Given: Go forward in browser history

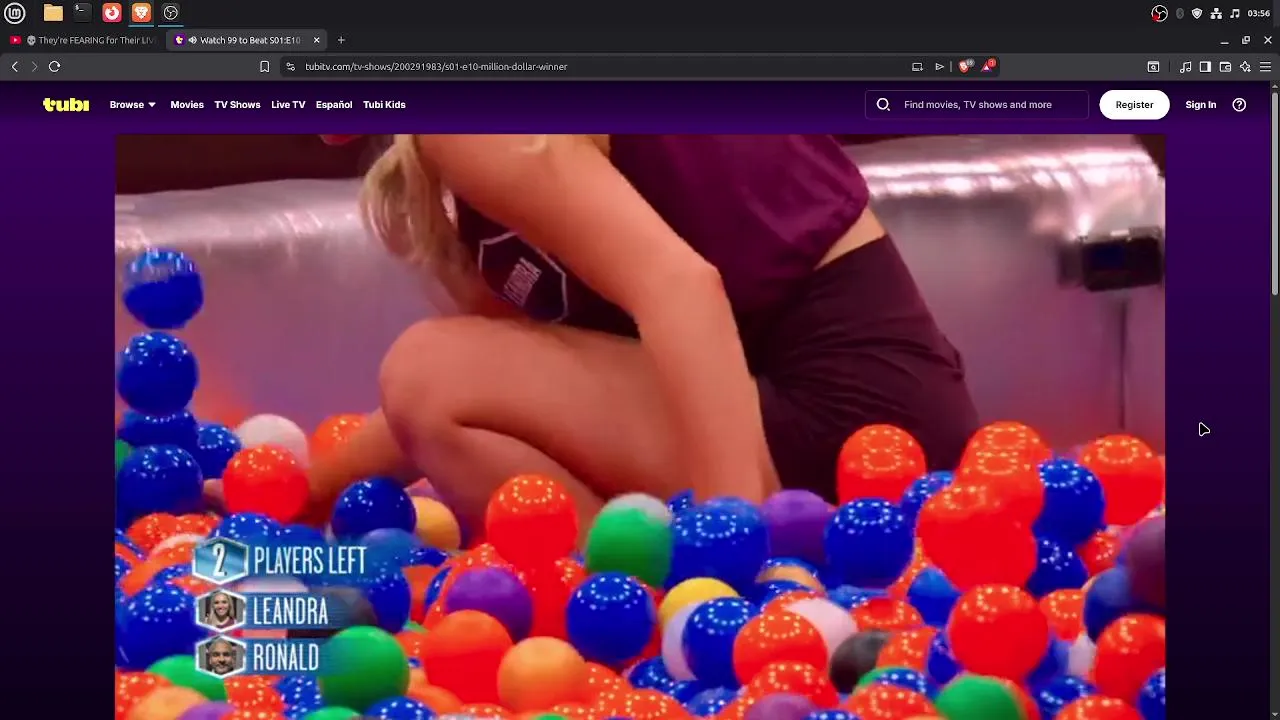Looking at the screenshot, I should (x=34, y=66).
